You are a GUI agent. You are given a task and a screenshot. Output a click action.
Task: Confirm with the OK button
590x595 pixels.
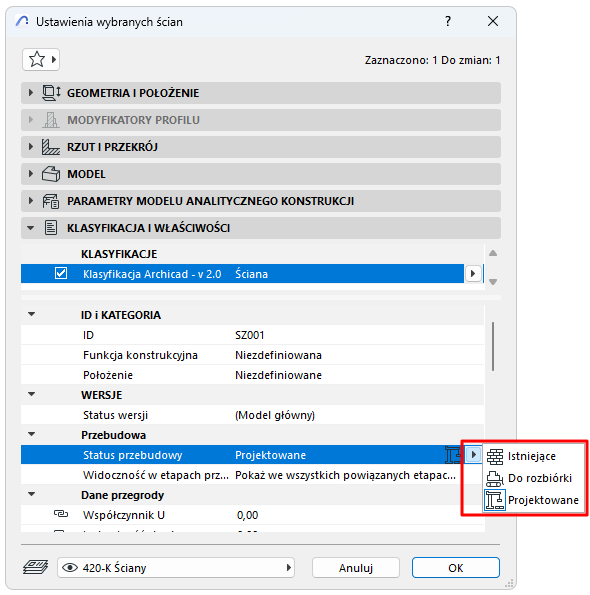coord(456,568)
